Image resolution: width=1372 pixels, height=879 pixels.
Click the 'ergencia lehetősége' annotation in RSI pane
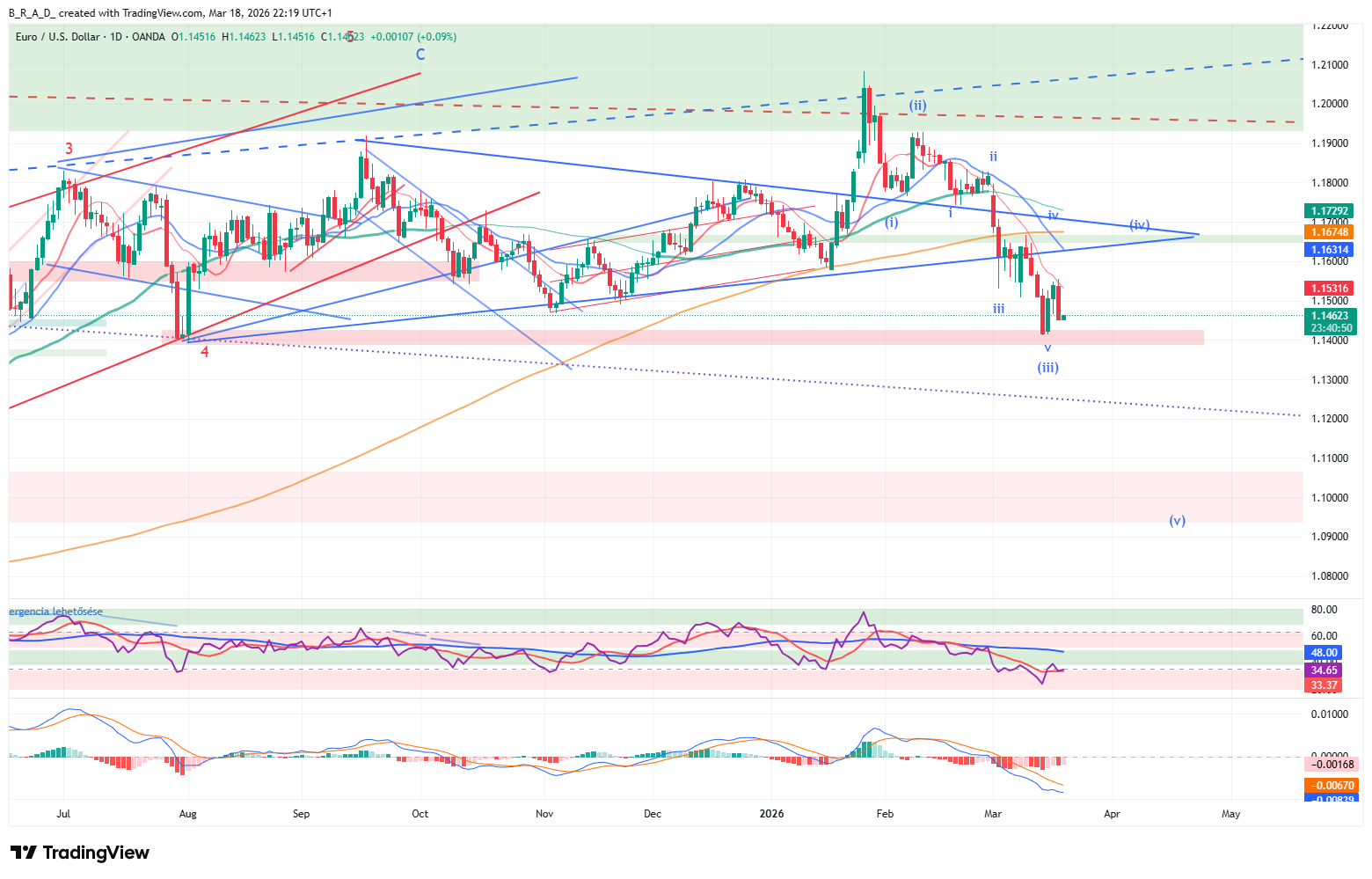coord(56,612)
